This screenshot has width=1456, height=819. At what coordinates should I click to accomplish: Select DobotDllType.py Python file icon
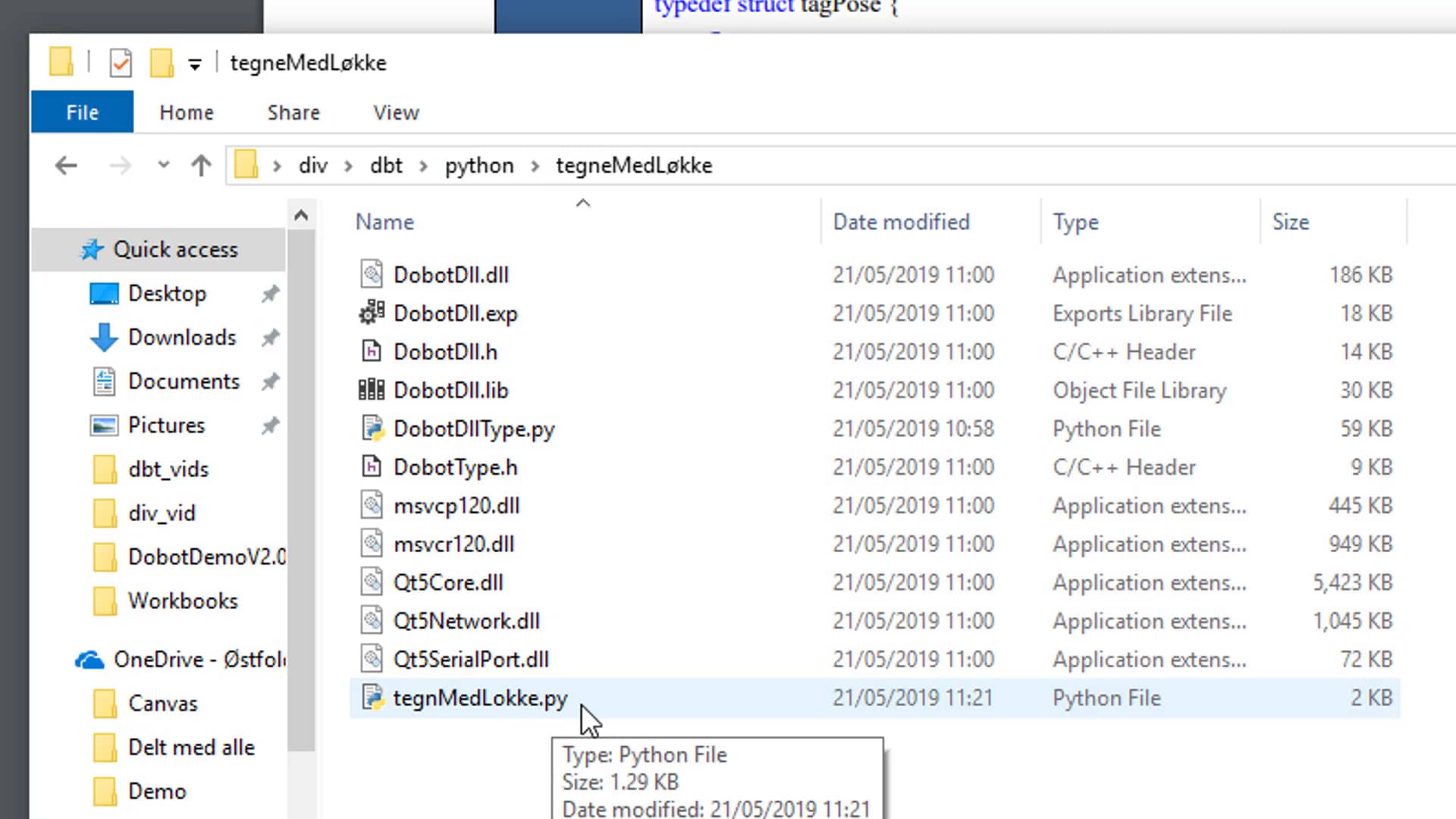[x=372, y=428]
